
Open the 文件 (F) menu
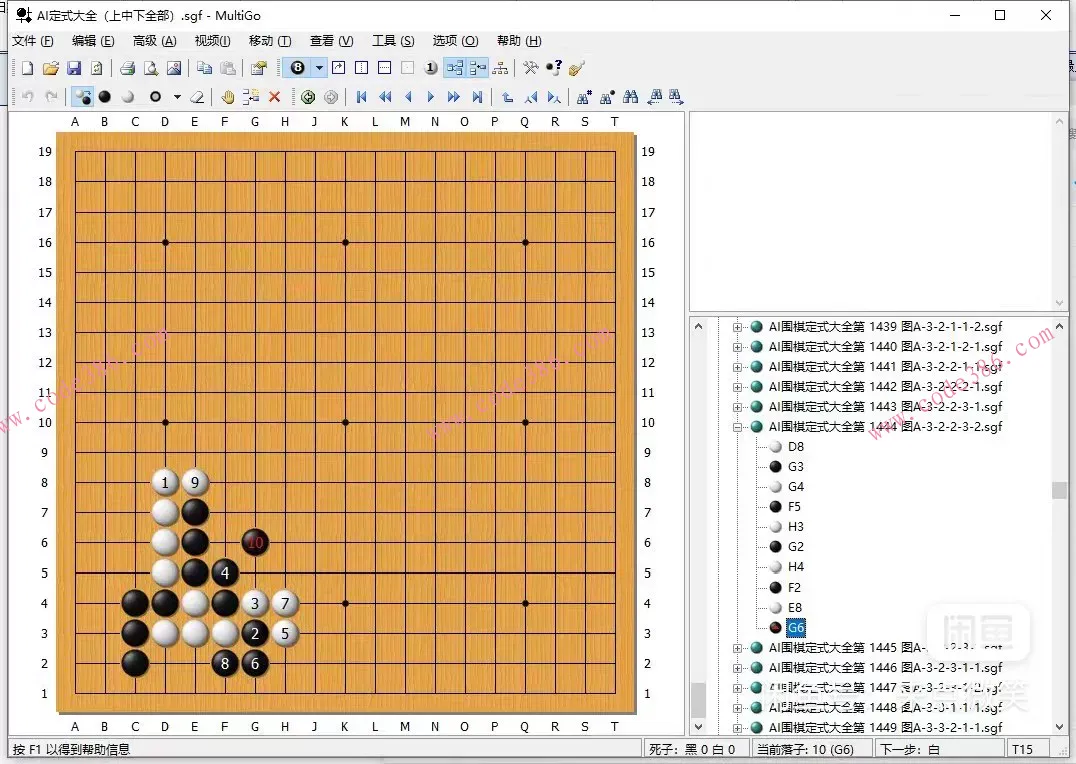click(x=32, y=41)
